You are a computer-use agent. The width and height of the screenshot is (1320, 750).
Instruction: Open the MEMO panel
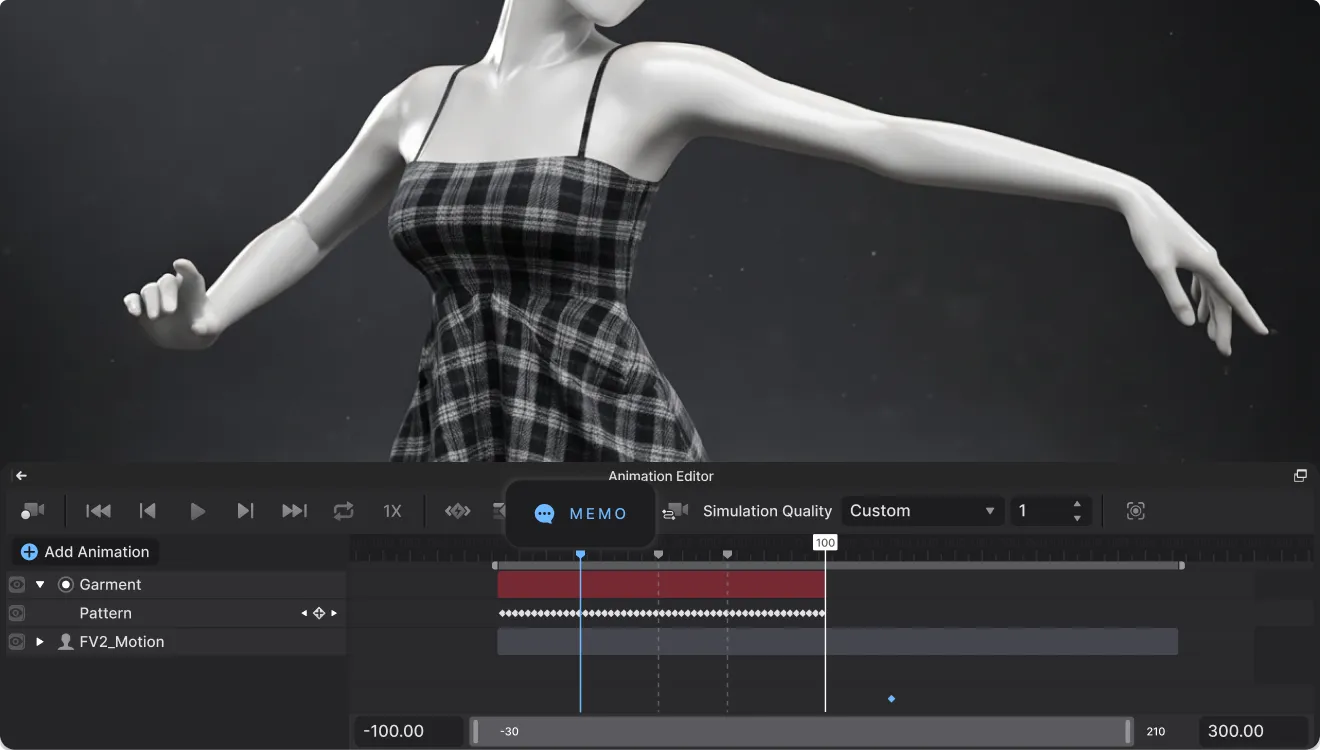point(580,513)
